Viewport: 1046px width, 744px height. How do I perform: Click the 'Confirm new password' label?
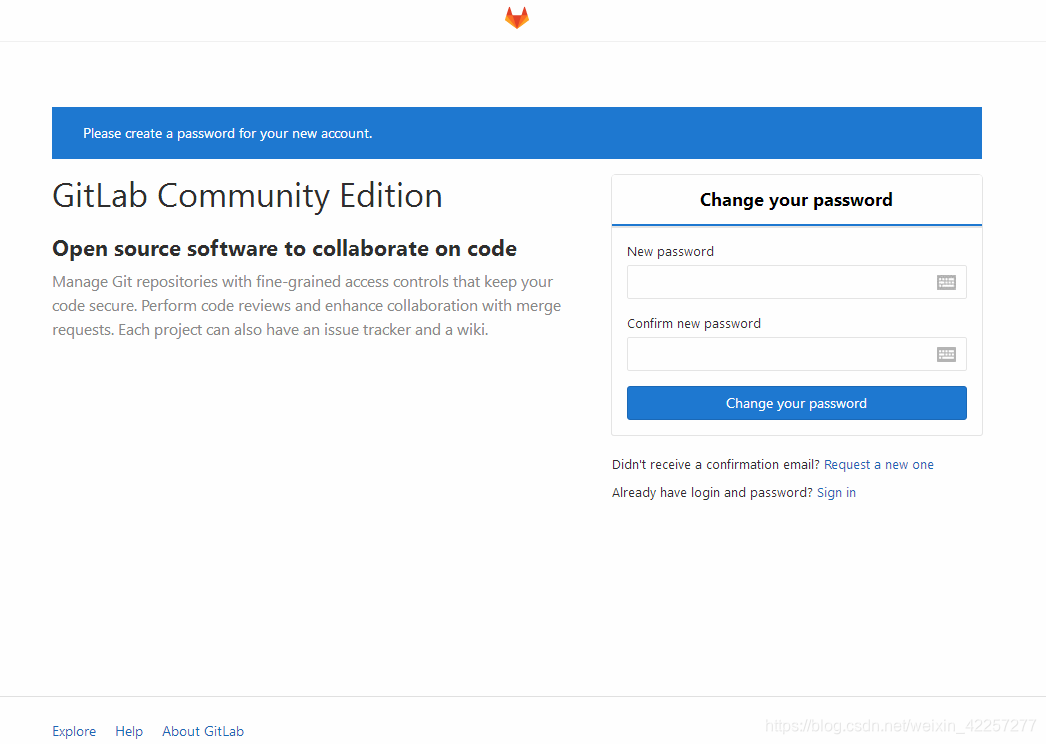(x=694, y=324)
